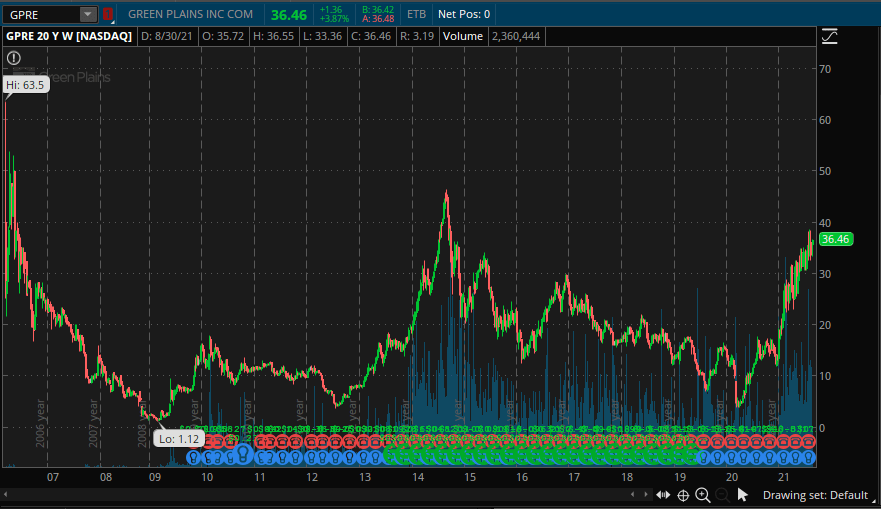Click the horizontal scrollbar left arrow
Screen dimensions: 881x509
(x=6, y=495)
